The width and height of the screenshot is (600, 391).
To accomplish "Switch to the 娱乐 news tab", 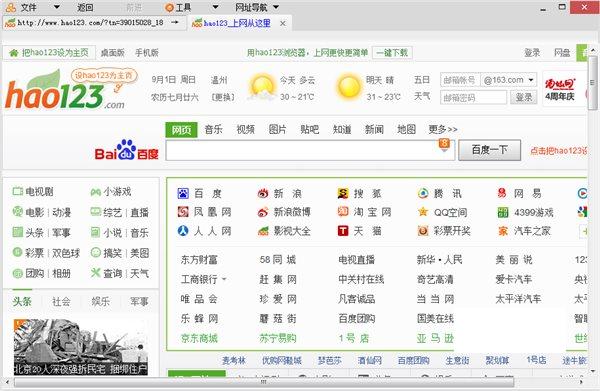I will tap(101, 301).
